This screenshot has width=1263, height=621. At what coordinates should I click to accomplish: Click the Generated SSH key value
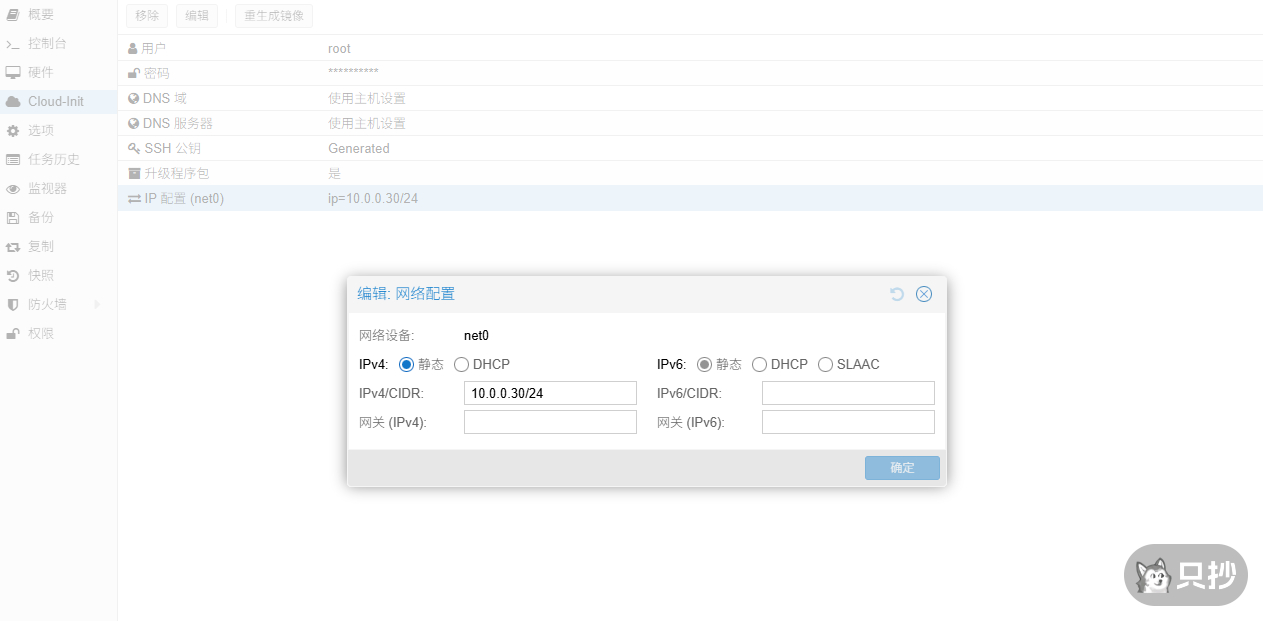[359, 148]
